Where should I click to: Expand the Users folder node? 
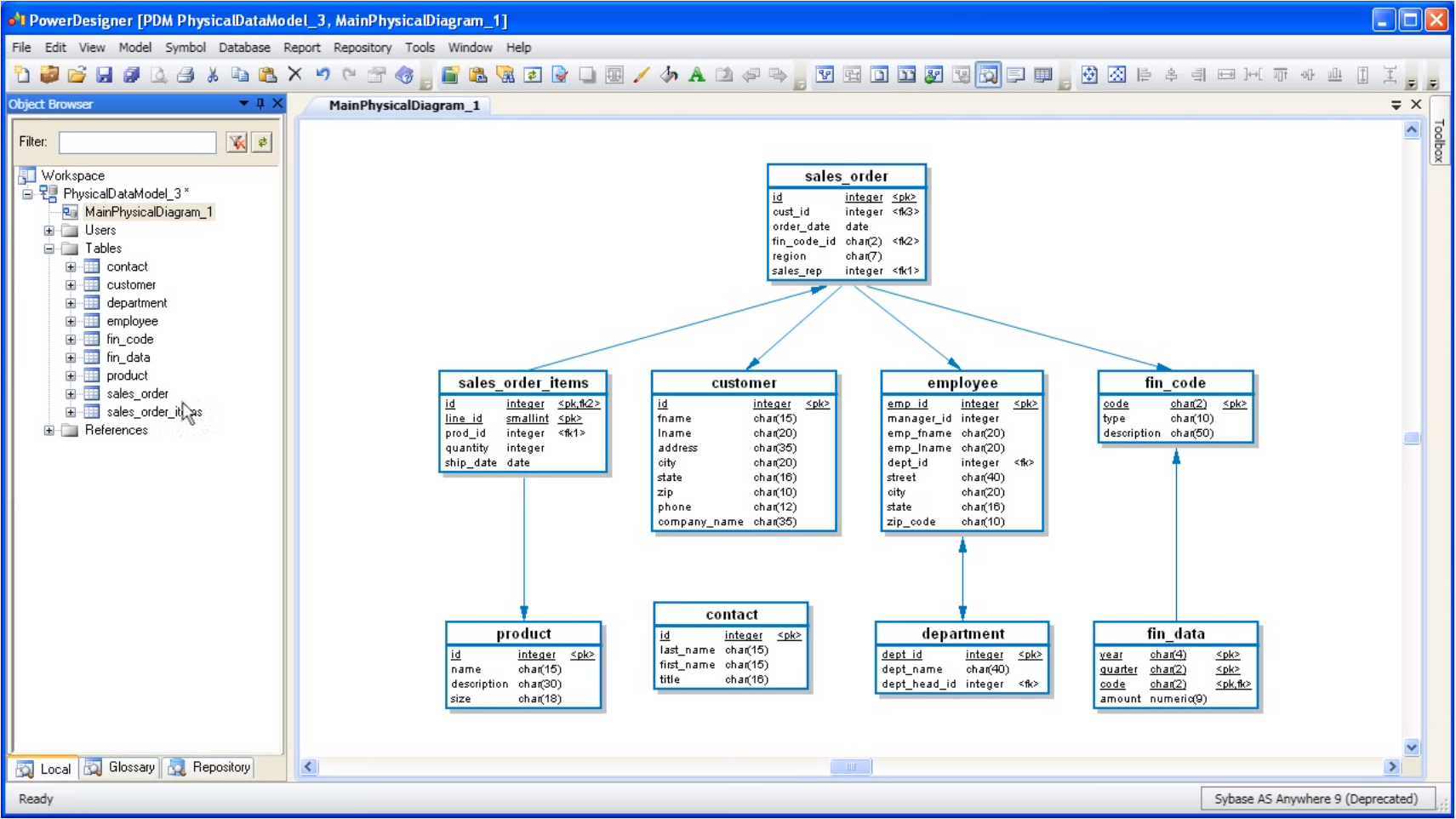click(49, 231)
